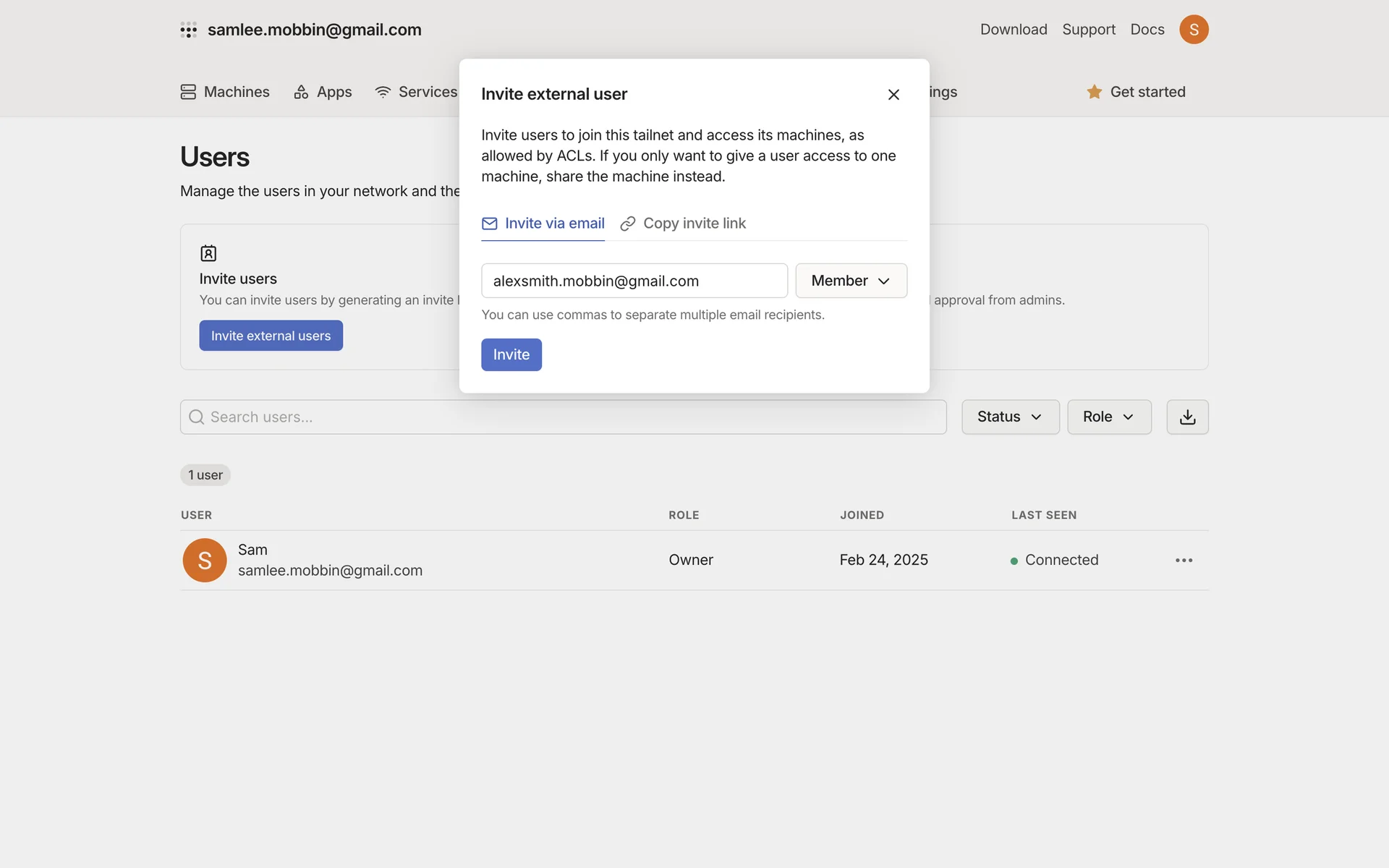Click the orange S profile avatar top-right
Image resolution: width=1389 pixels, height=868 pixels.
click(1194, 30)
